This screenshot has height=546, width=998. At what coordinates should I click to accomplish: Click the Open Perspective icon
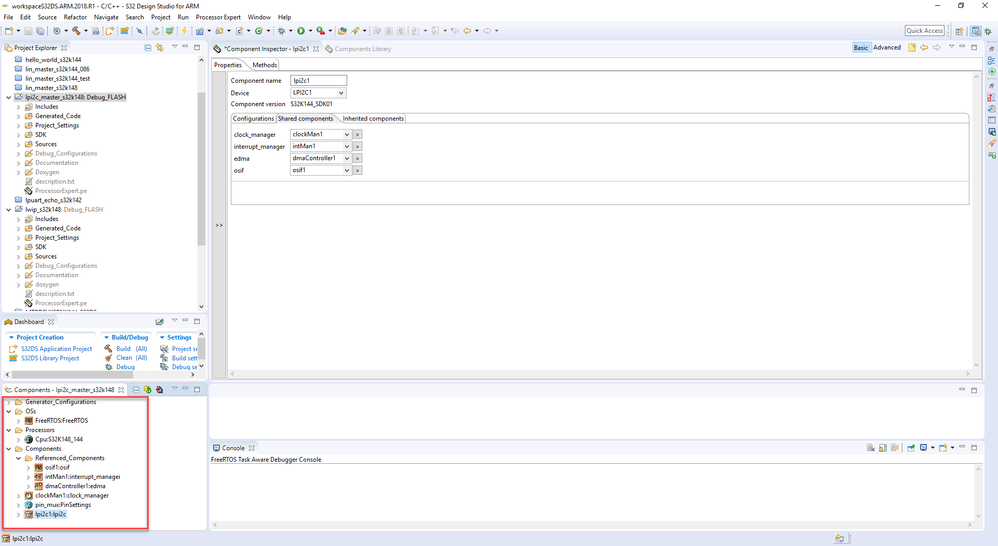(959, 31)
